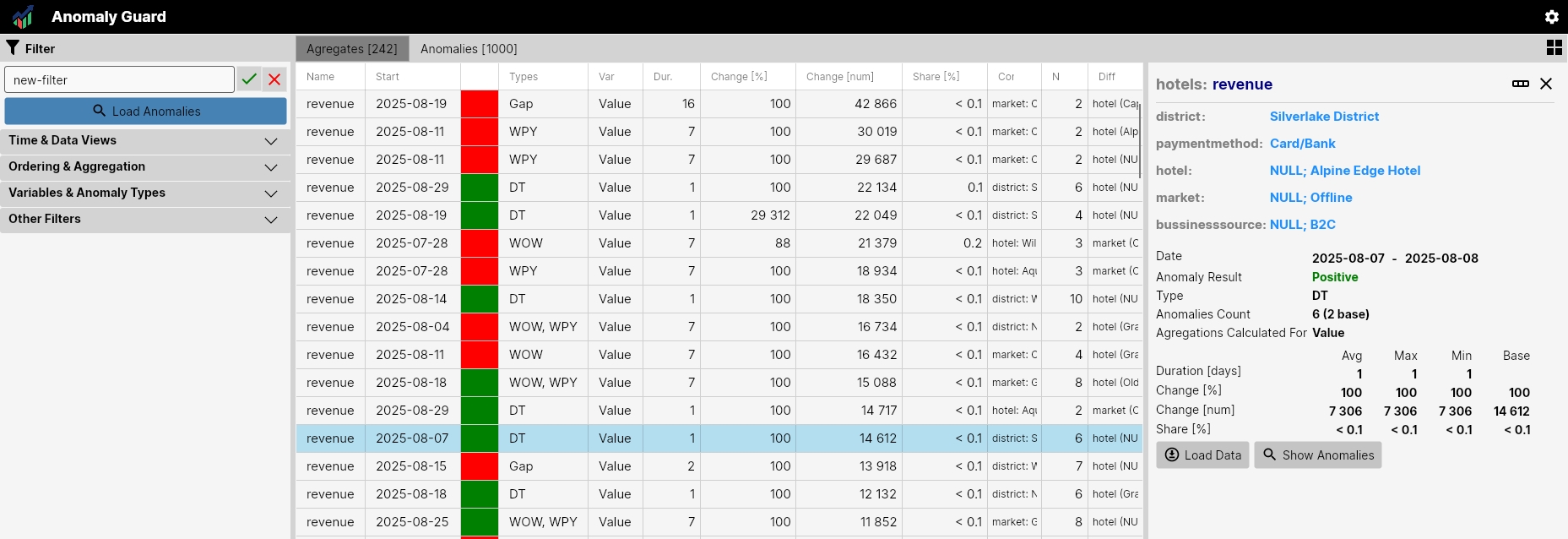Expand Variables & Anomaly Types section
Screen dimensions: 1568x539
[x=145, y=193]
